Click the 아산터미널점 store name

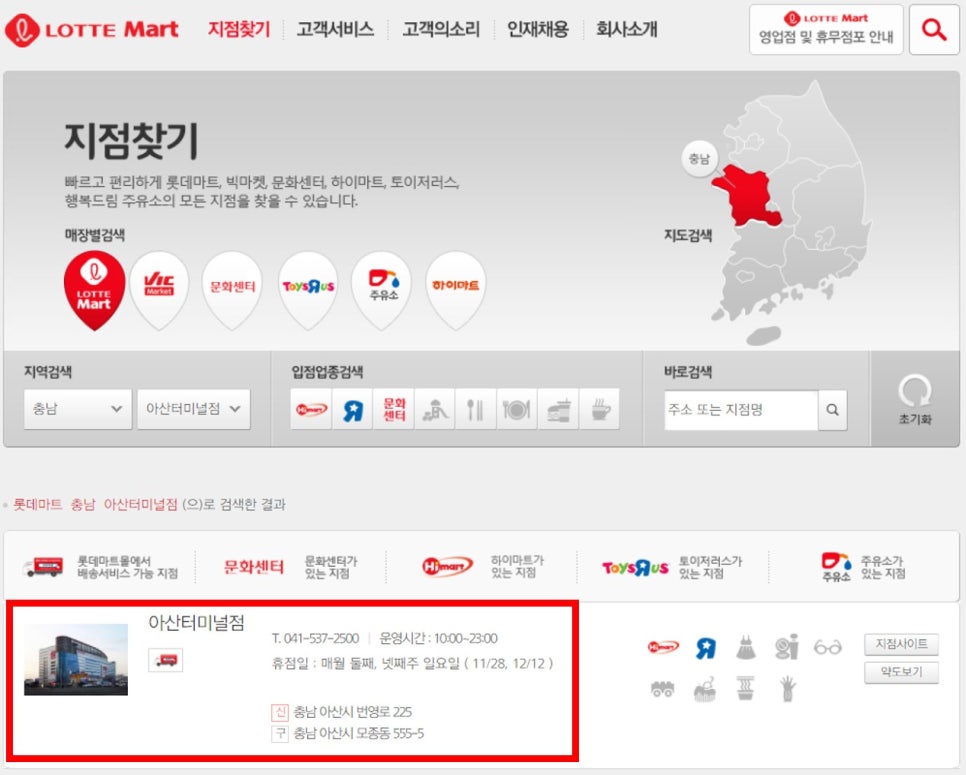(x=197, y=623)
